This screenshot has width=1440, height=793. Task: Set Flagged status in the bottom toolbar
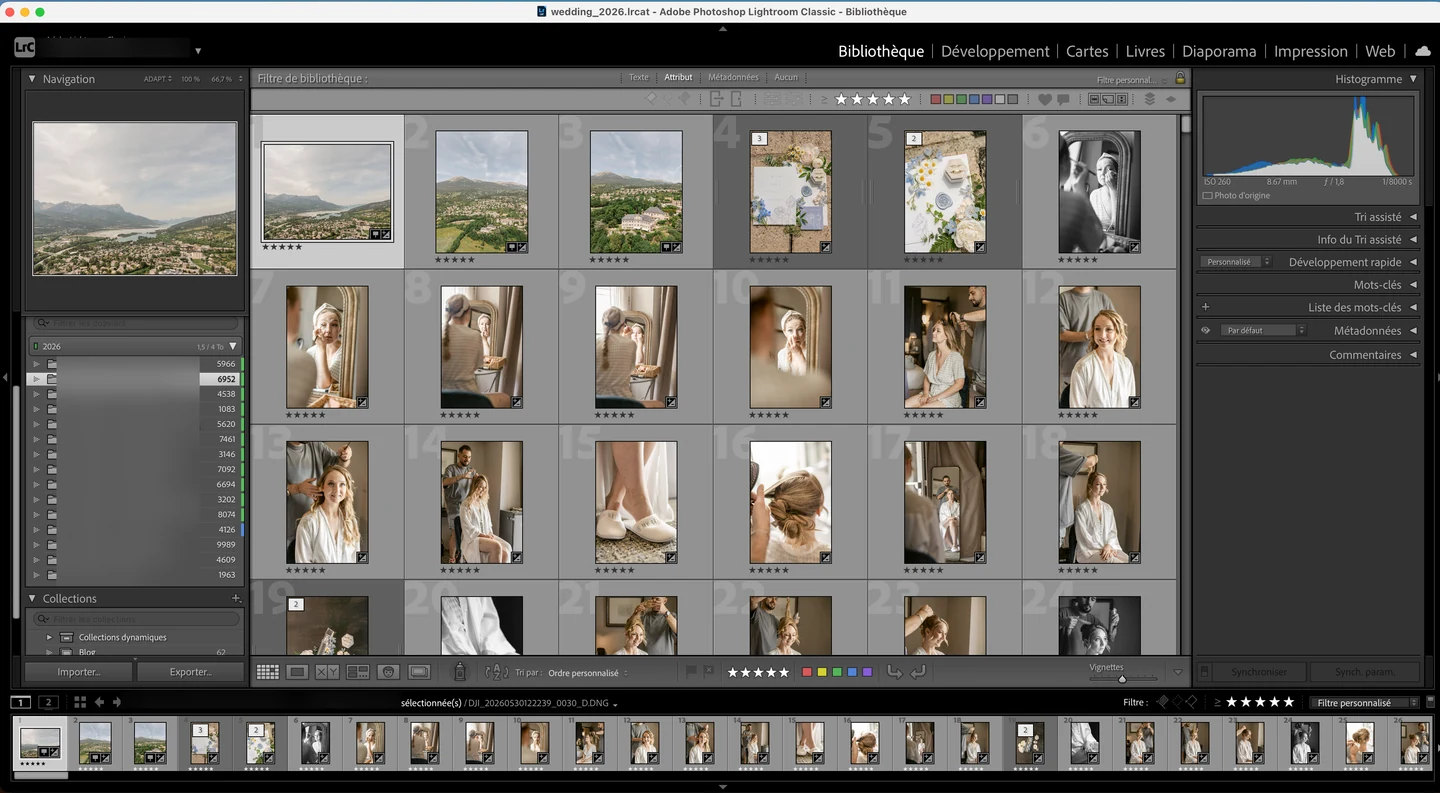tap(691, 672)
